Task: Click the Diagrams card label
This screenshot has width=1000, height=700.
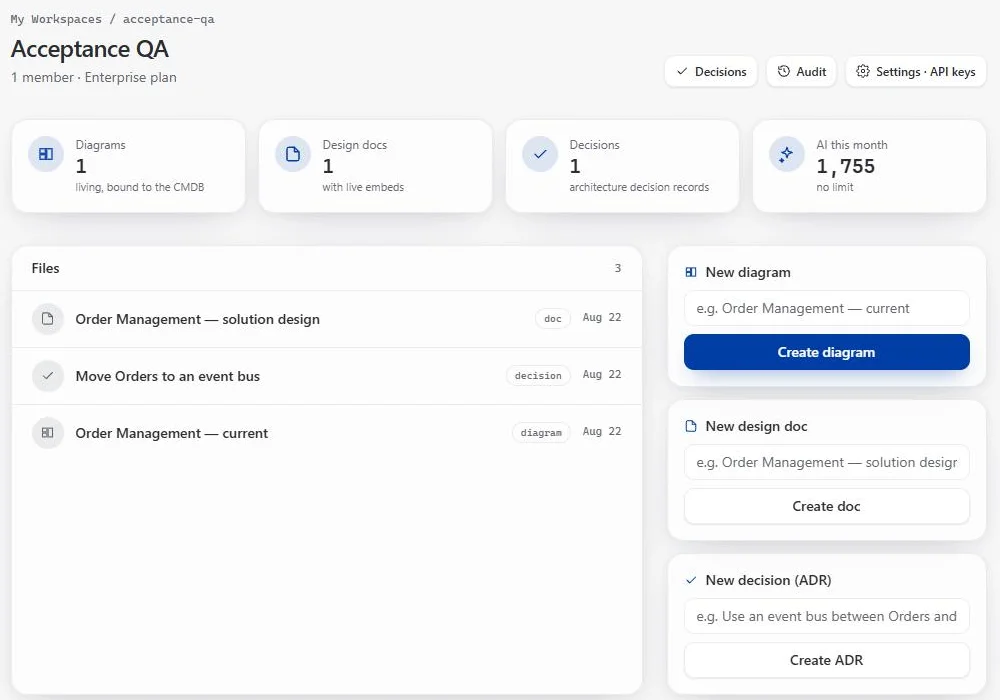Action: [x=100, y=145]
